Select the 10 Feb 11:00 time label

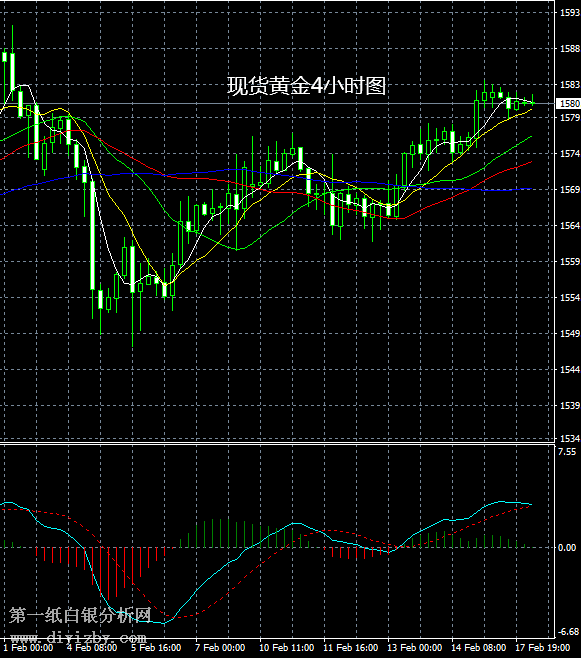(x=286, y=648)
